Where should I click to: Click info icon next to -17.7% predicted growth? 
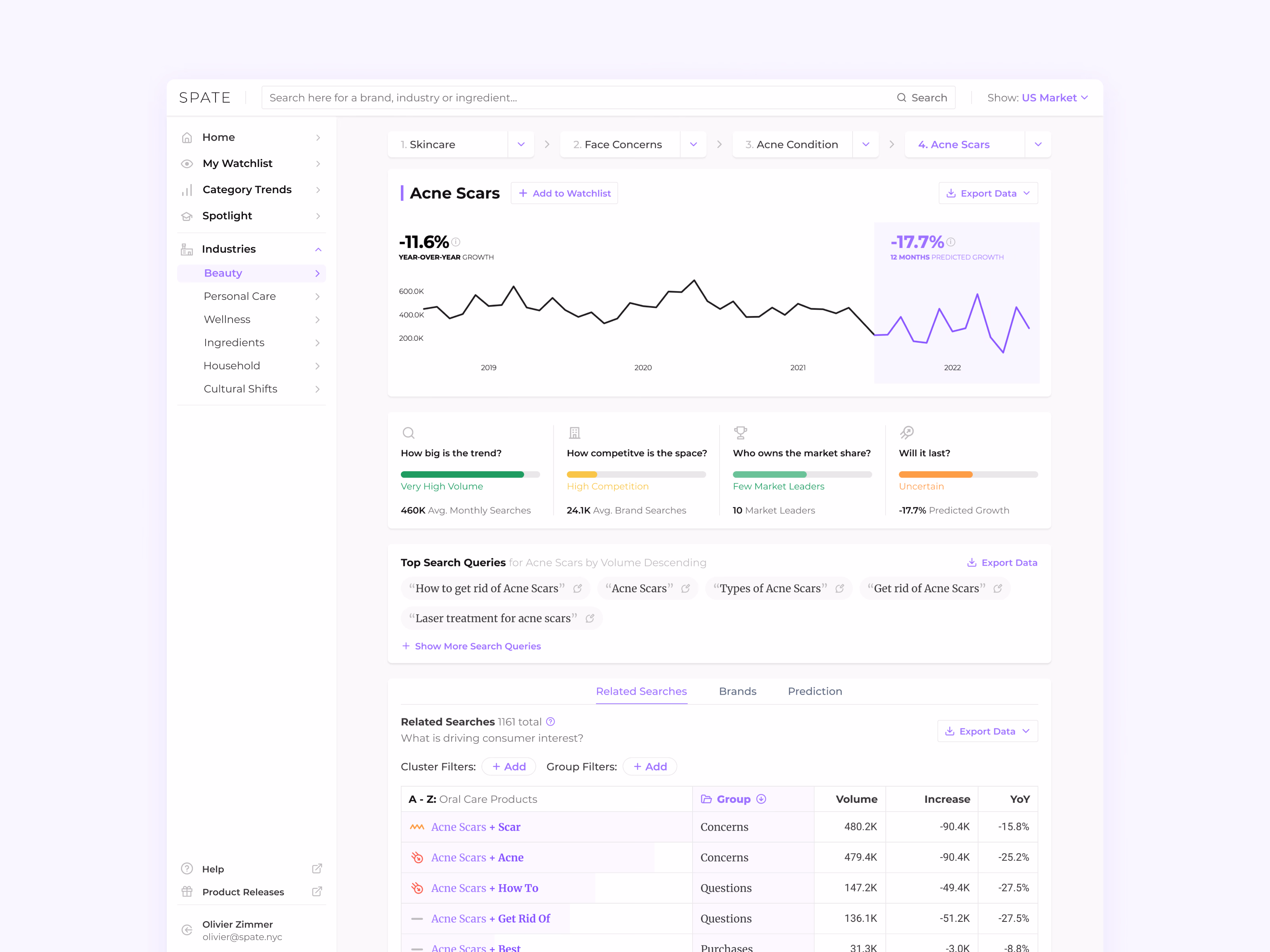(951, 242)
